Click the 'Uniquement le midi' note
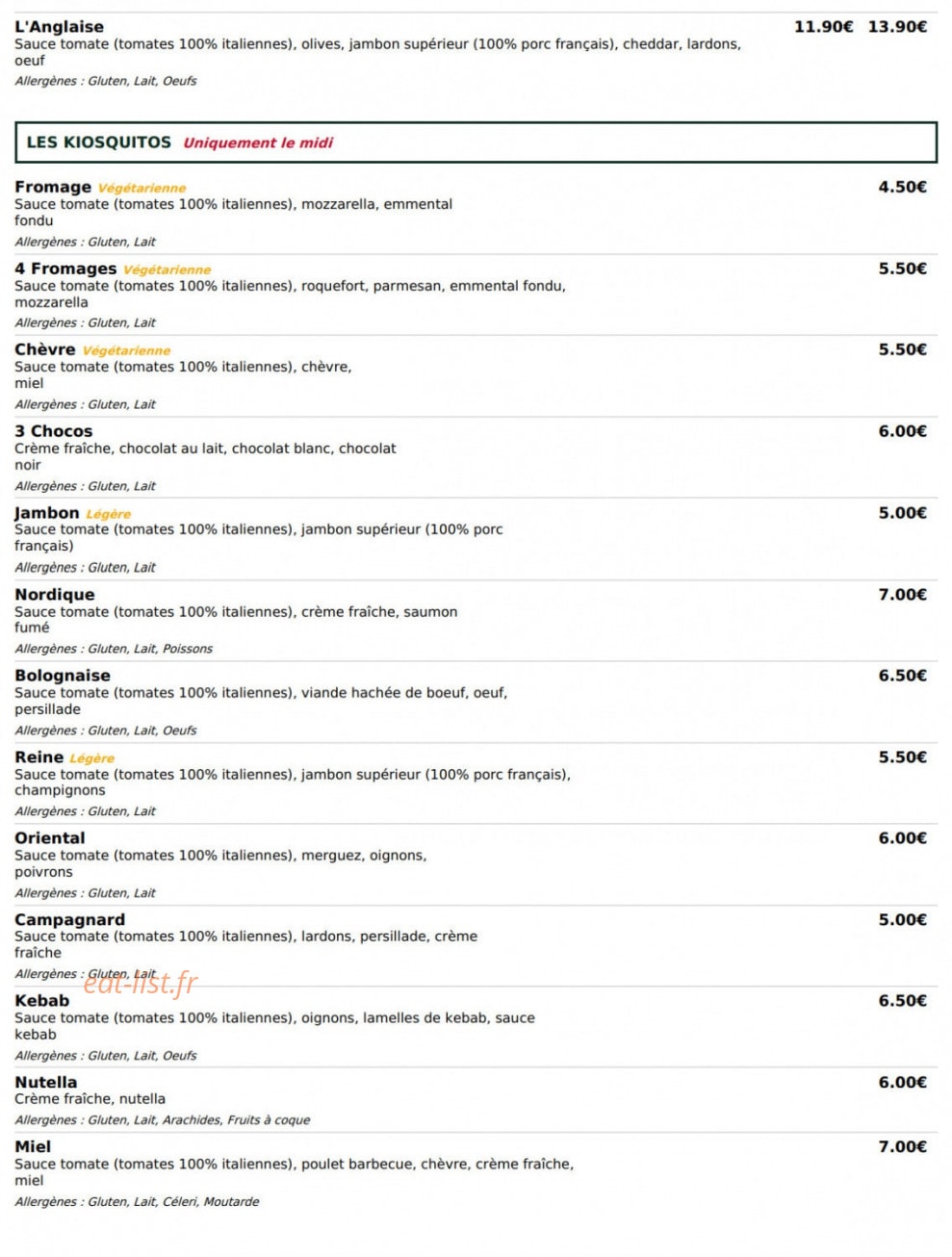 [x=258, y=143]
